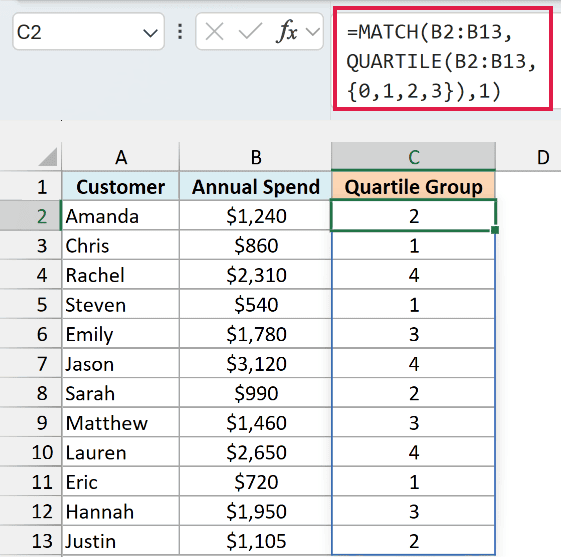Screen dimensions: 561x557
Task: Click the $1,780 cell
Action: (x=255, y=334)
